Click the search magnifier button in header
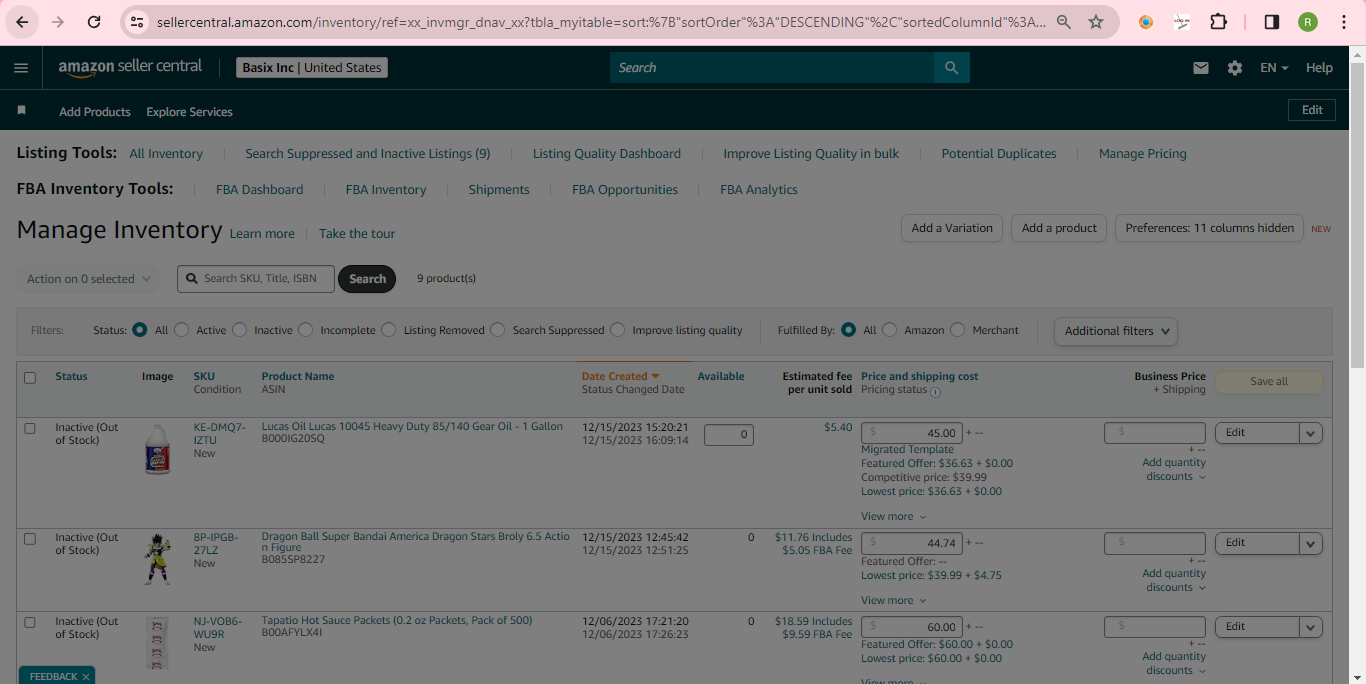The image size is (1366, 684). (x=951, y=68)
